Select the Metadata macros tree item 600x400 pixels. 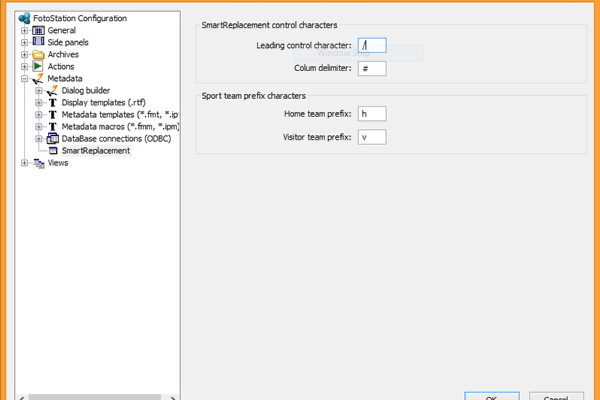[119, 126]
